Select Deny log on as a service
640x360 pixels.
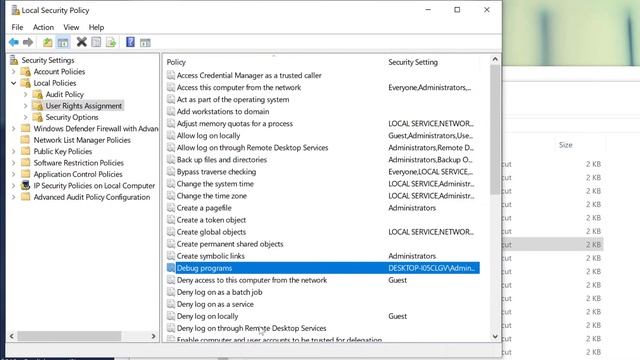[215, 304]
